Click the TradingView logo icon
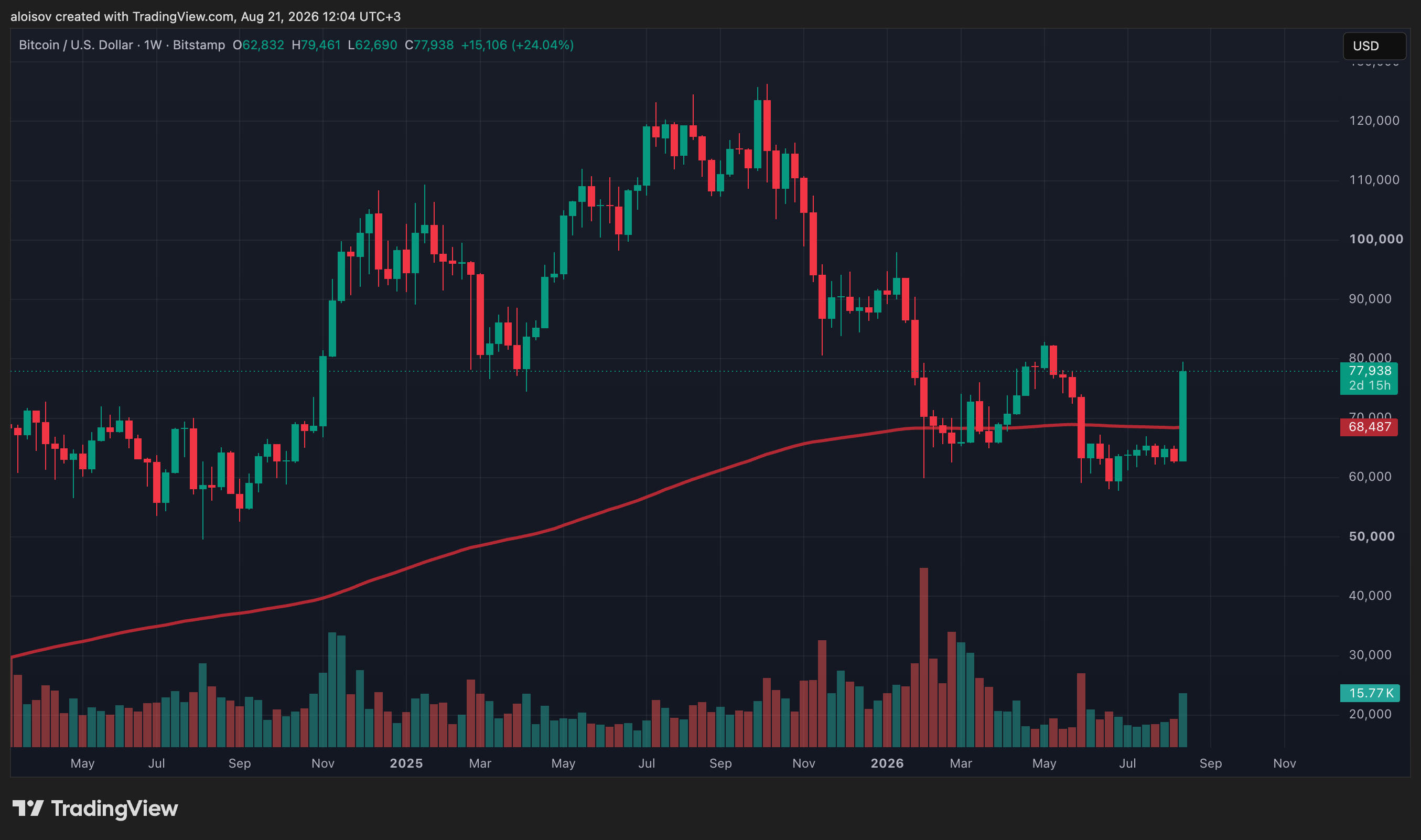The width and height of the screenshot is (1421, 840). (x=28, y=809)
